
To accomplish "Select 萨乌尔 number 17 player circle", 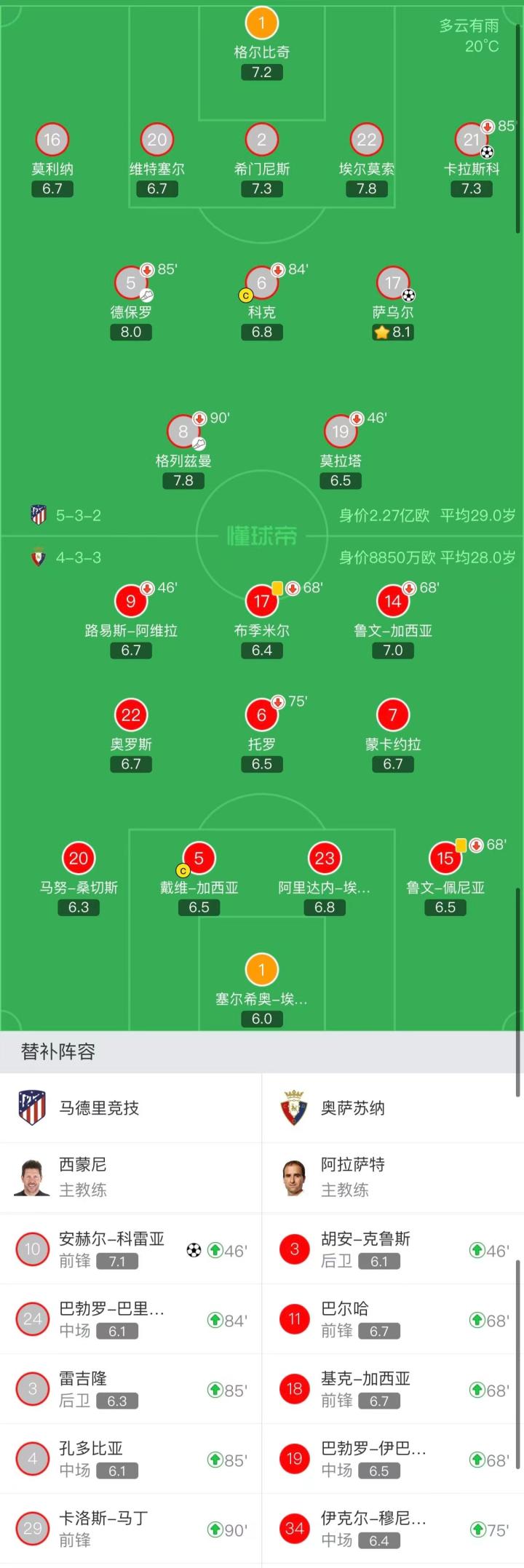I will (x=392, y=283).
